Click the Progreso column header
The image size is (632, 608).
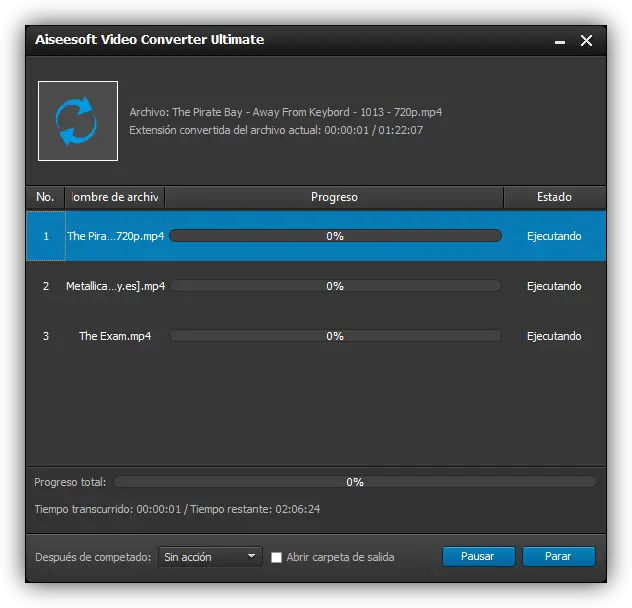(x=334, y=197)
